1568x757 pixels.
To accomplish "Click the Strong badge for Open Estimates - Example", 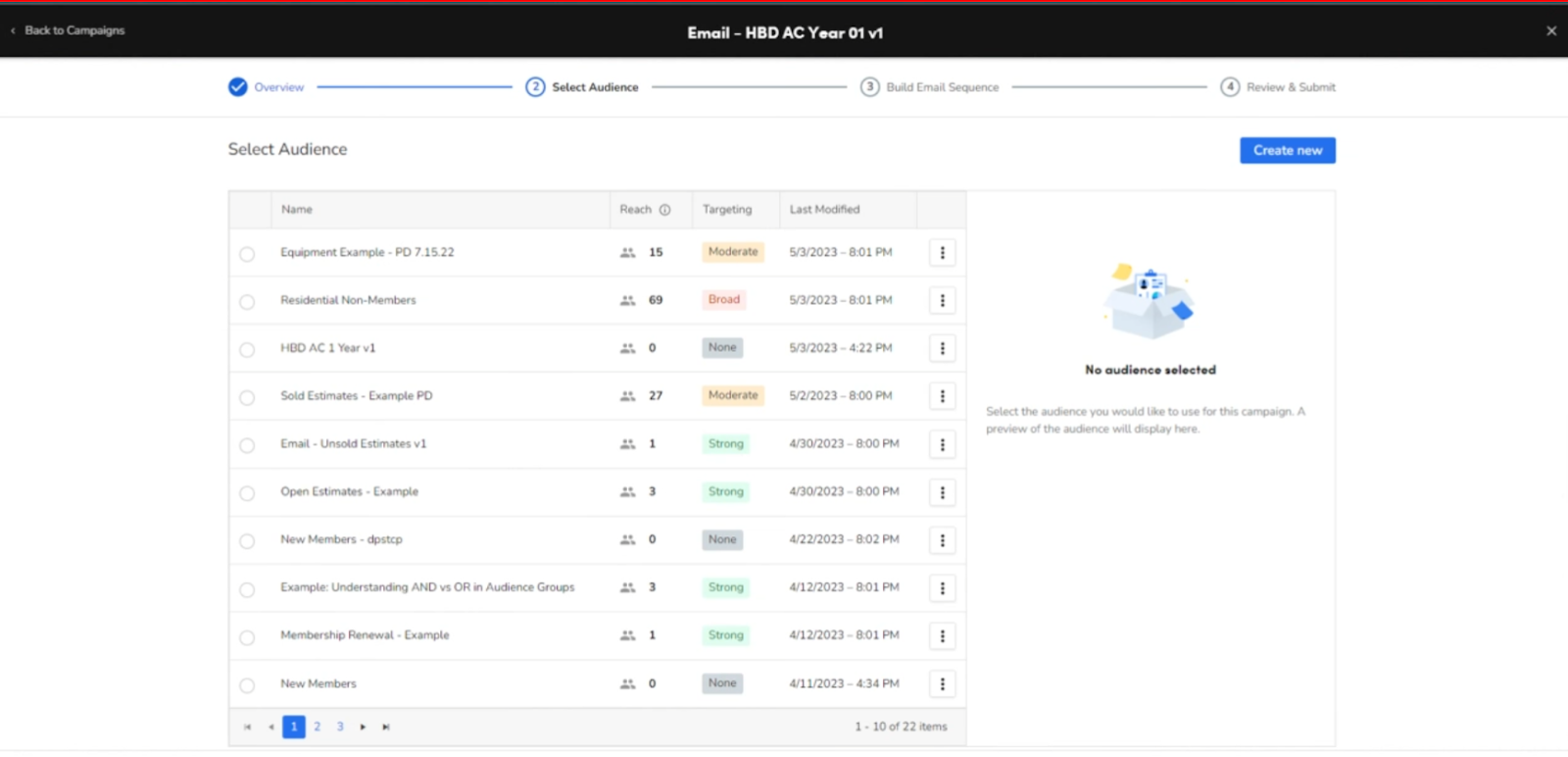I will [726, 492].
